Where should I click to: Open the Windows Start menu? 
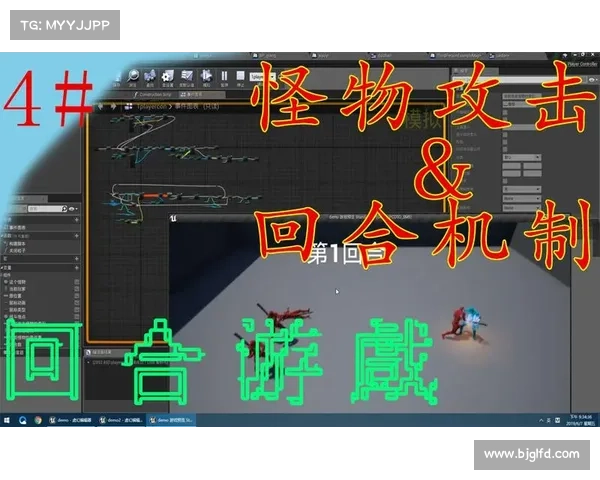pos(7,420)
